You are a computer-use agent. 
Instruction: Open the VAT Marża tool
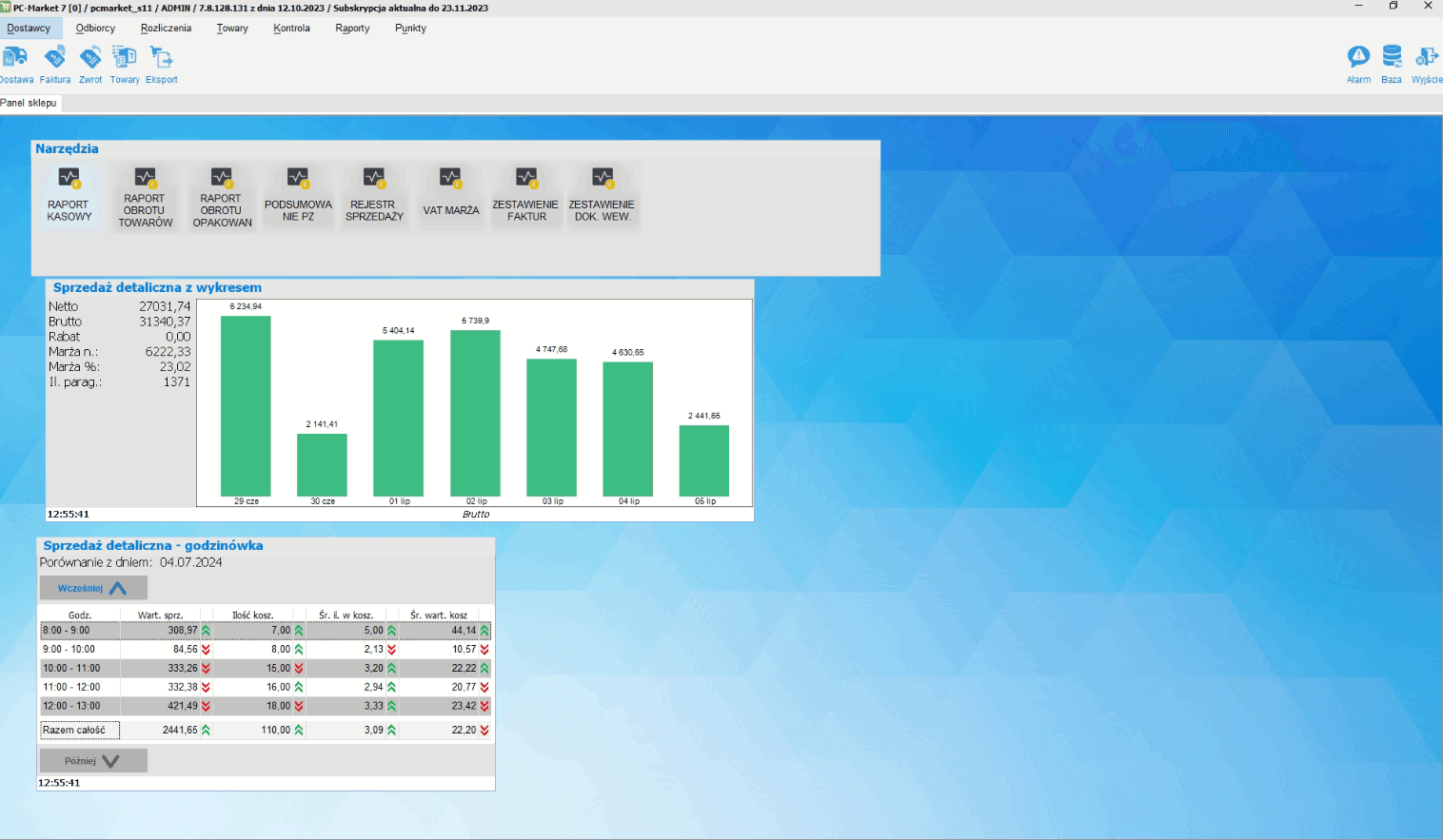pos(450,195)
